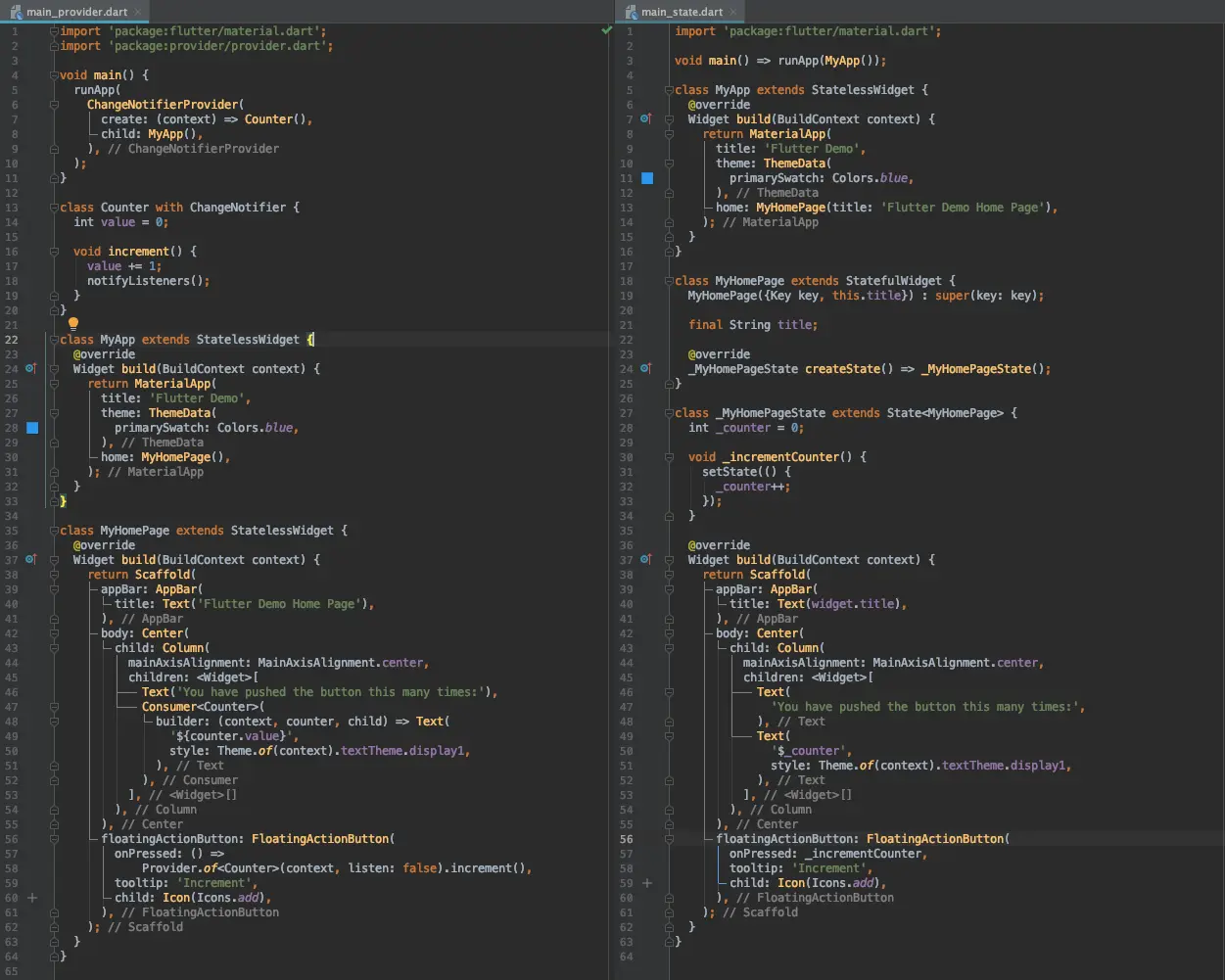Collapse class Counter fold at line 13
This screenshot has width=1225, height=980.
click(x=55, y=208)
